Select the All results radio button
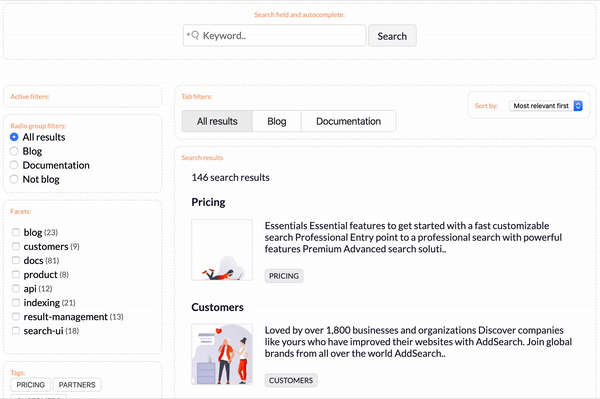The height and width of the screenshot is (399, 600). pyautogui.click(x=14, y=137)
